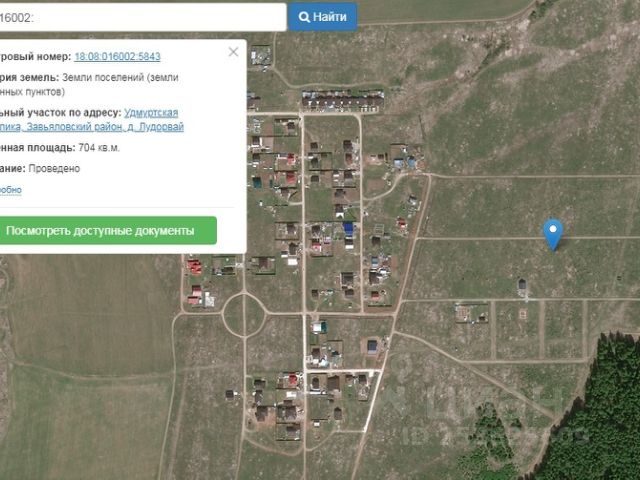The image size is (640, 480).
Task: Select the blue location pin marker
Action: (x=552, y=233)
